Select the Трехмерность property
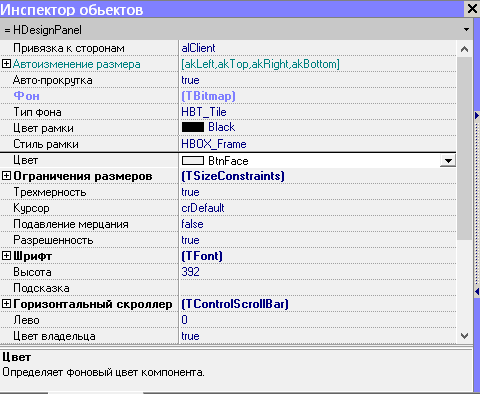This screenshot has width=480, height=394. (x=50, y=192)
